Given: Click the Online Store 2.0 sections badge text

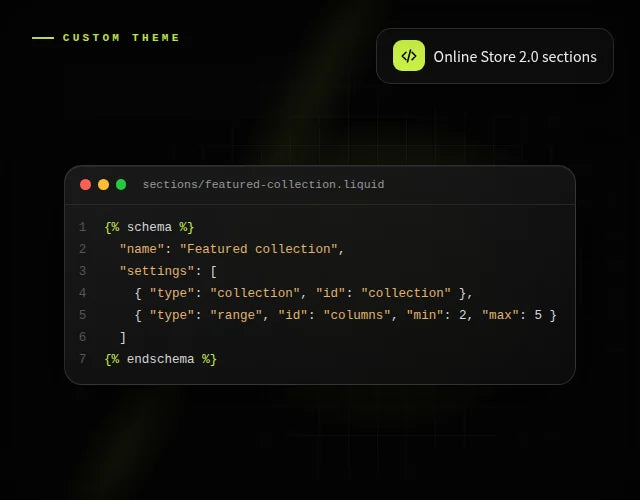Looking at the screenshot, I should 515,57.
